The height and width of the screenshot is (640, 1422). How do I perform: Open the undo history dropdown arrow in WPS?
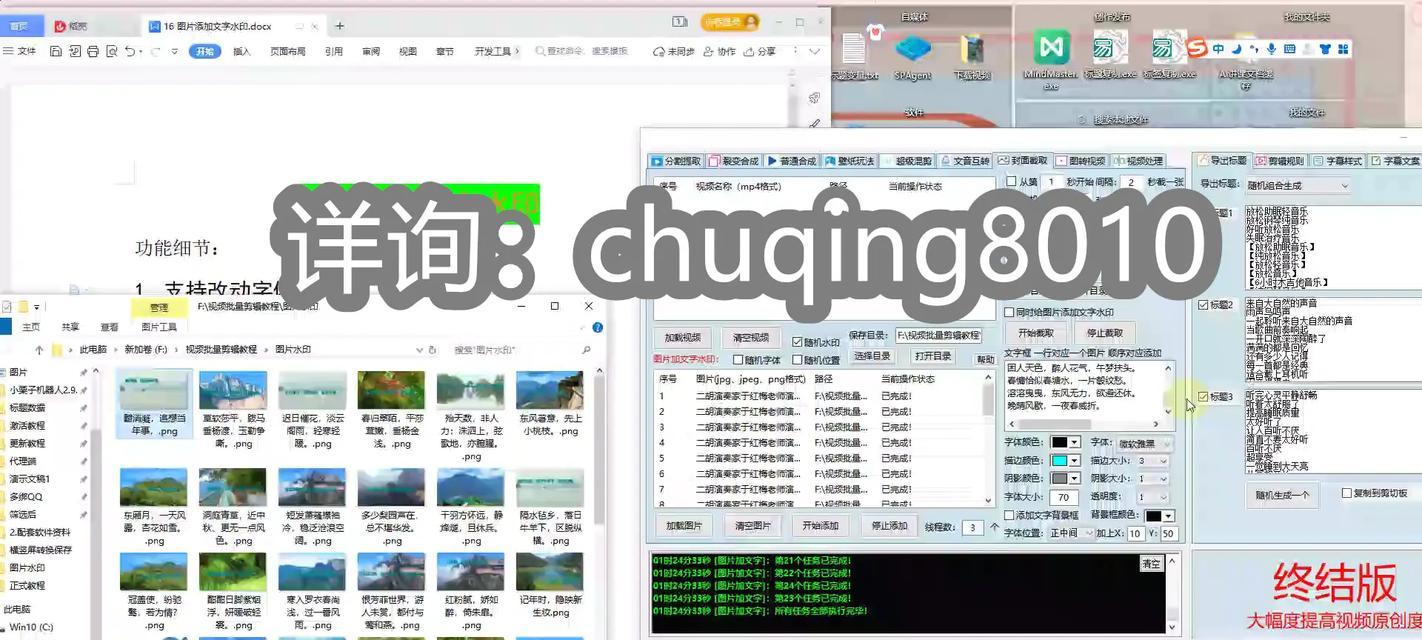tap(142, 51)
